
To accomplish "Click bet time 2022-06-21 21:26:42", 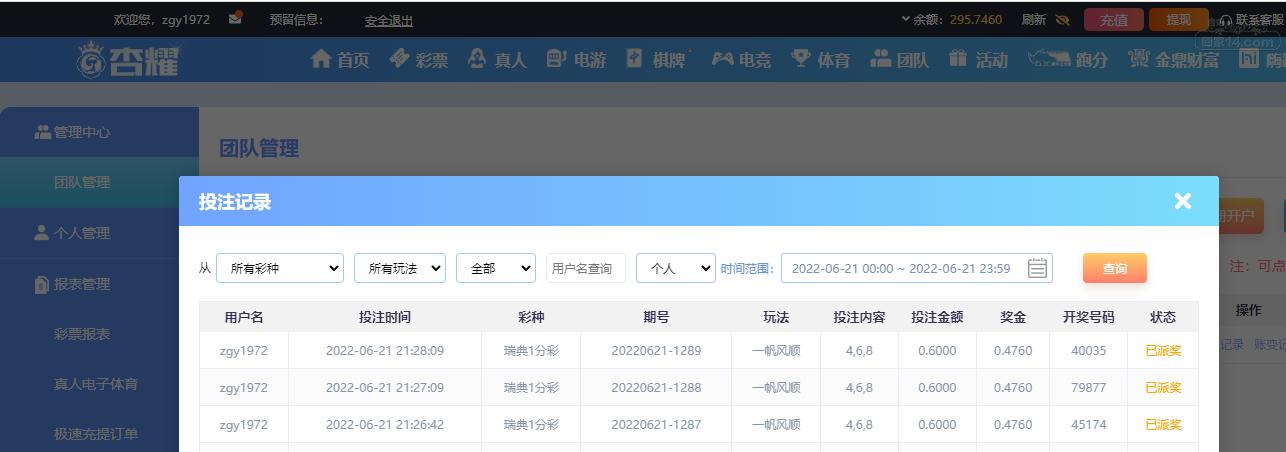I will pos(385,425).
